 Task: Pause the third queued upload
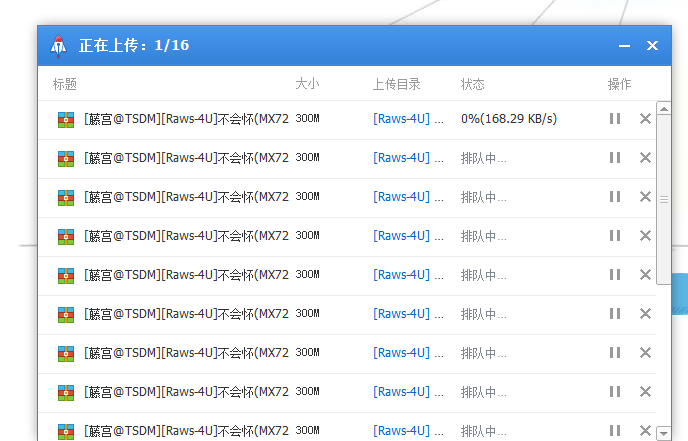[x=615, y=197]
